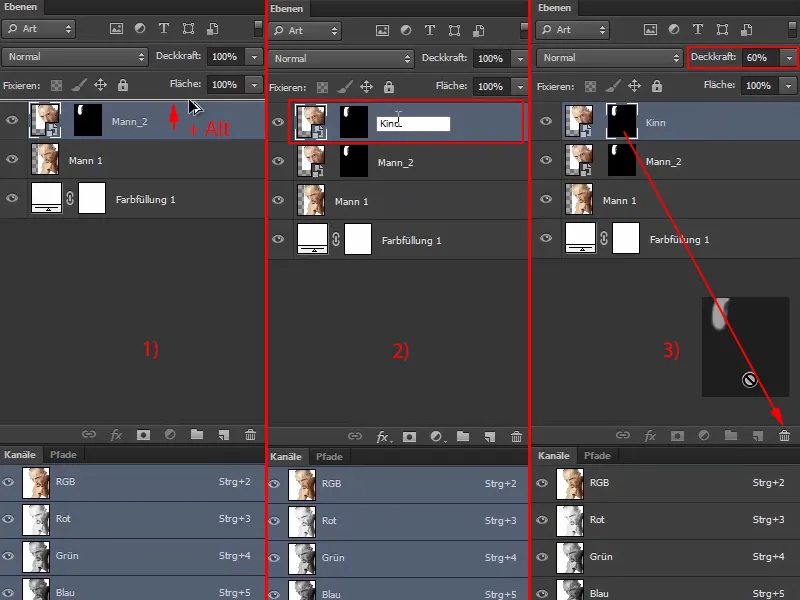Open fx layer styles in left panel

click(x=116, y=435)
